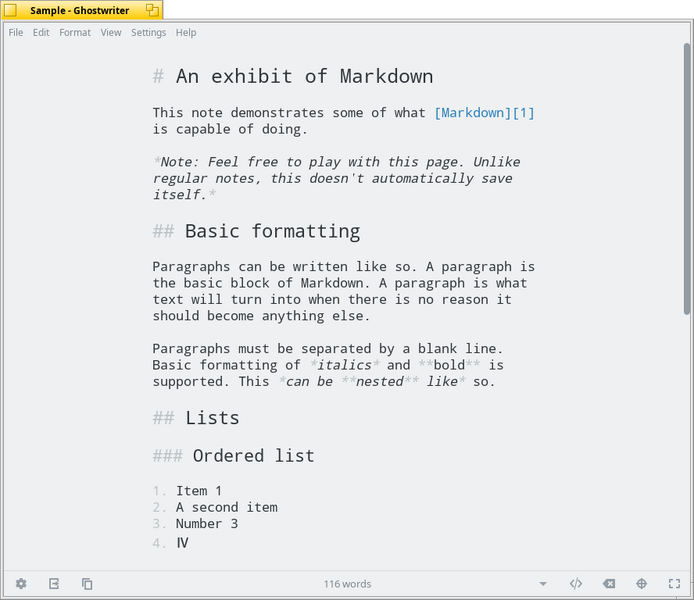
Task: Click the export icon in status bar
Action: [x=54, y=584]
